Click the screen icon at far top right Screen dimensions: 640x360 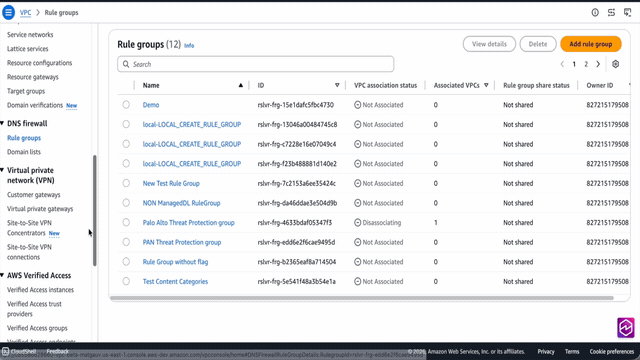[628, 13]
